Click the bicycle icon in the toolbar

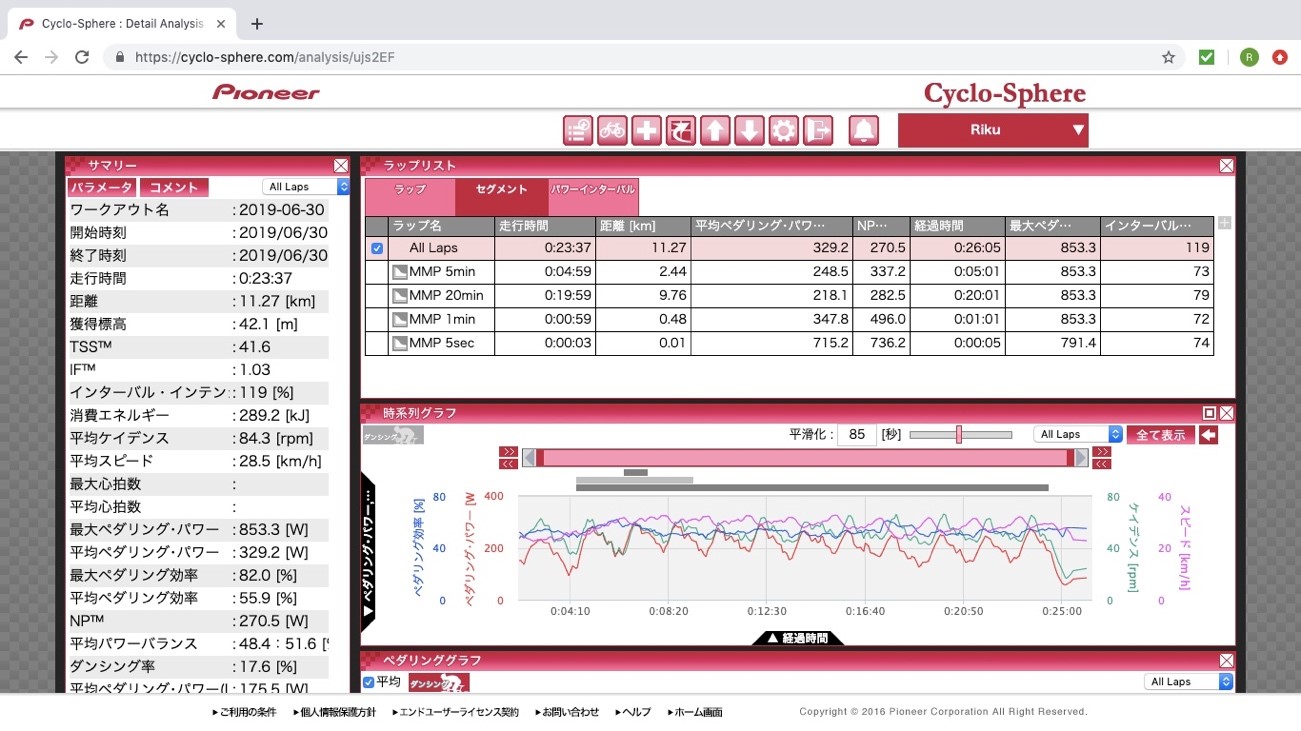point(612,131)
